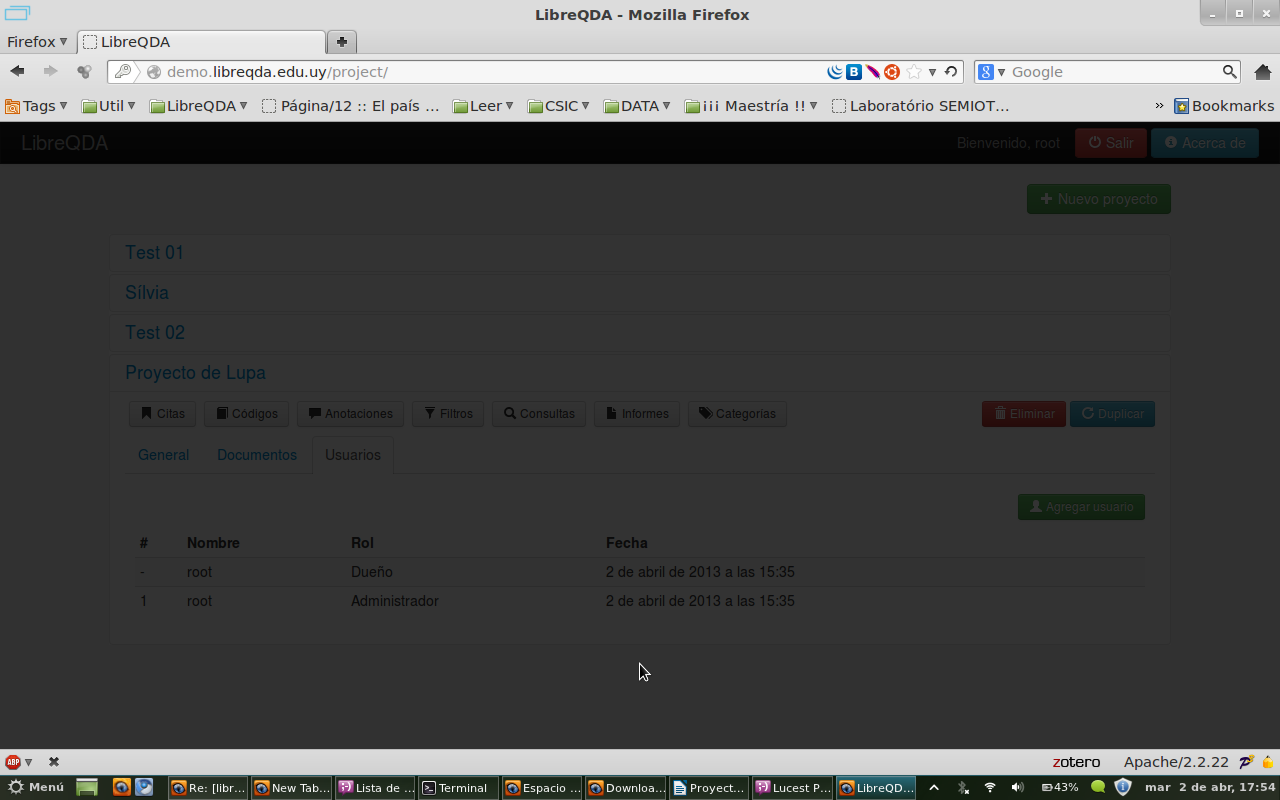1280x800 pixels.
Task: Click the Eliminar project button
Action: tap(1024, 414)
